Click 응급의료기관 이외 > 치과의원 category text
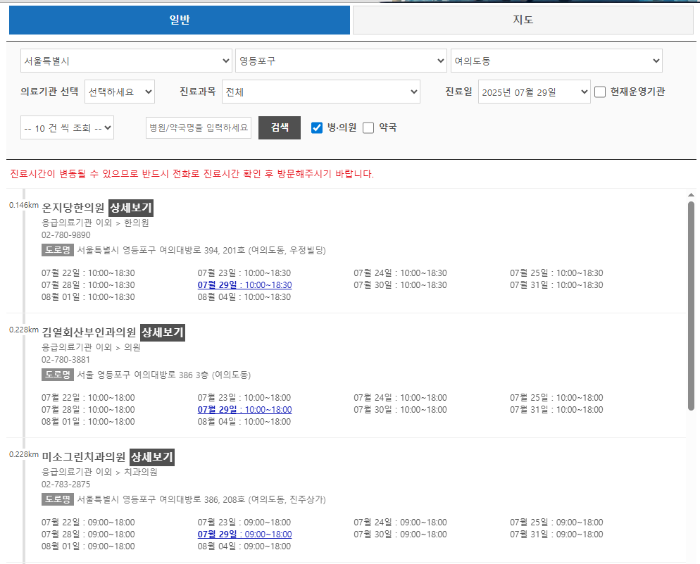This screenshot has width=700, height=564. click(x=100, y=472)
